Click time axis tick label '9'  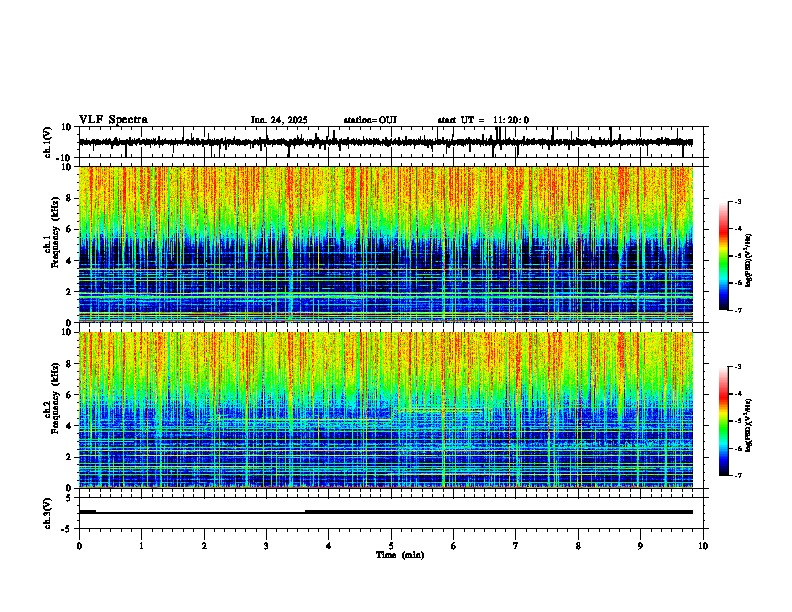click(640, 546)
